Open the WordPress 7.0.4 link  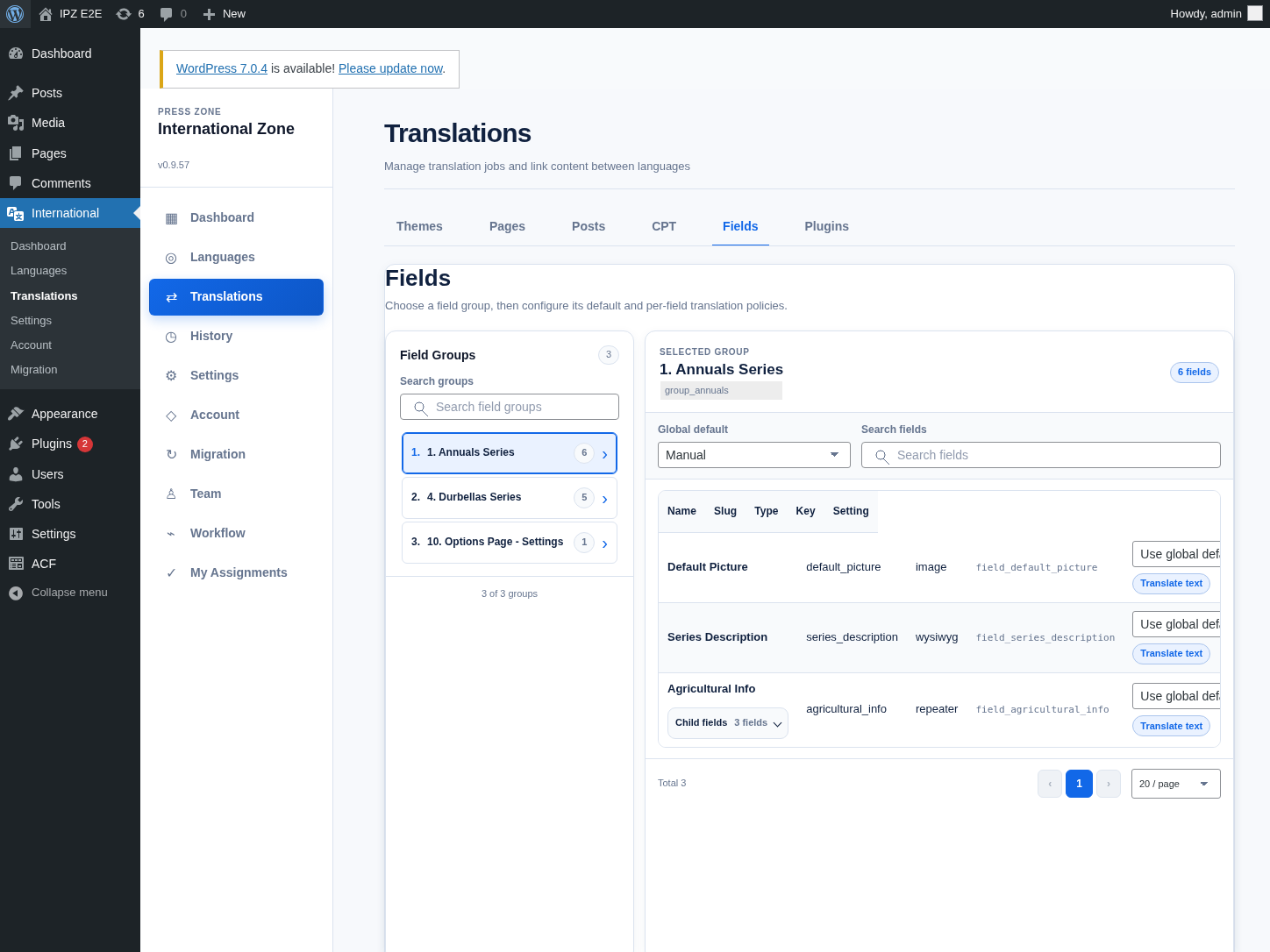coord(222,68)
